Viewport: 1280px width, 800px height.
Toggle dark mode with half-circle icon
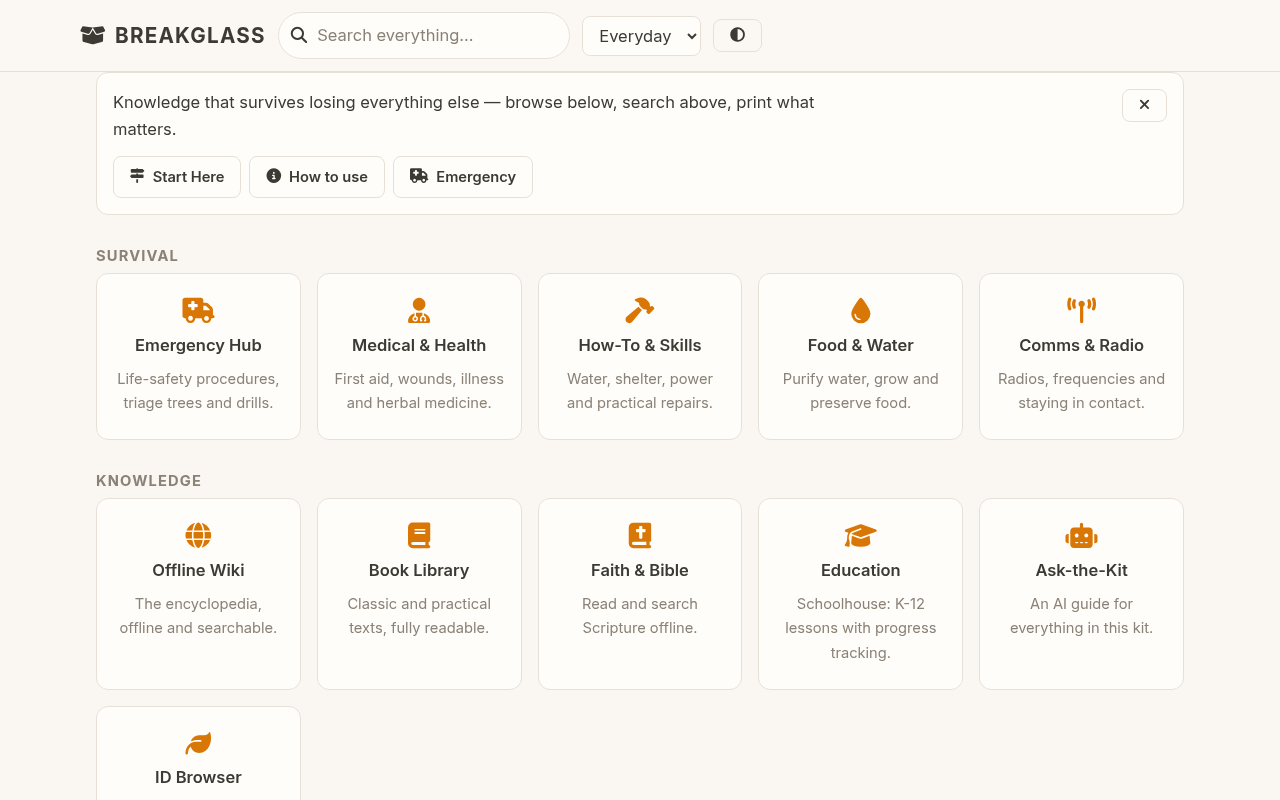tap(737, 35)
